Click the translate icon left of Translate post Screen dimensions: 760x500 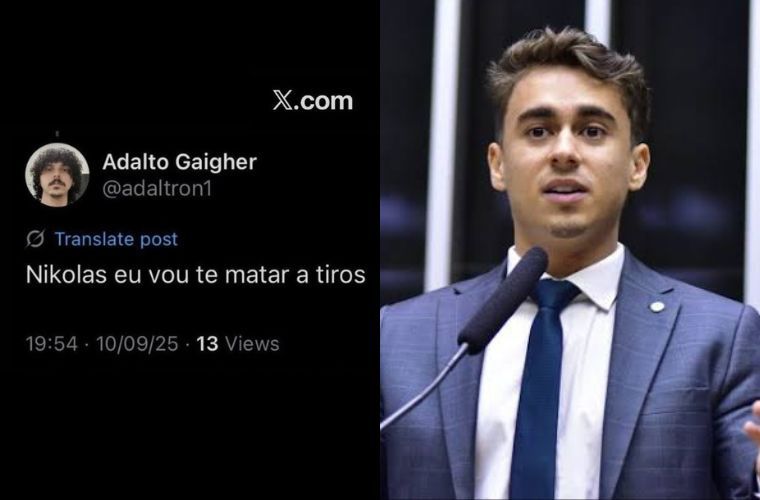[35, 239]
